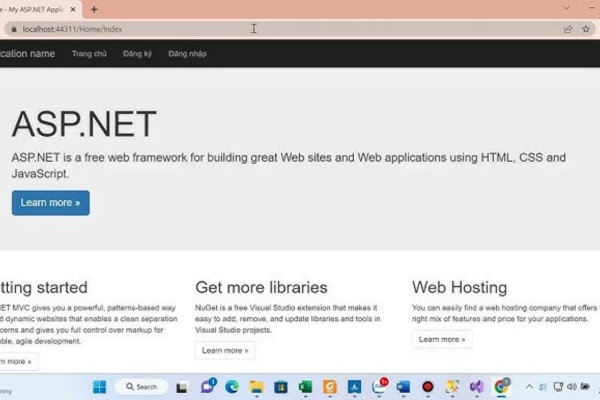Go to Trang chủ in the navbar
Image resolution: width=600 pixels, height=400 pixels.
89,54
